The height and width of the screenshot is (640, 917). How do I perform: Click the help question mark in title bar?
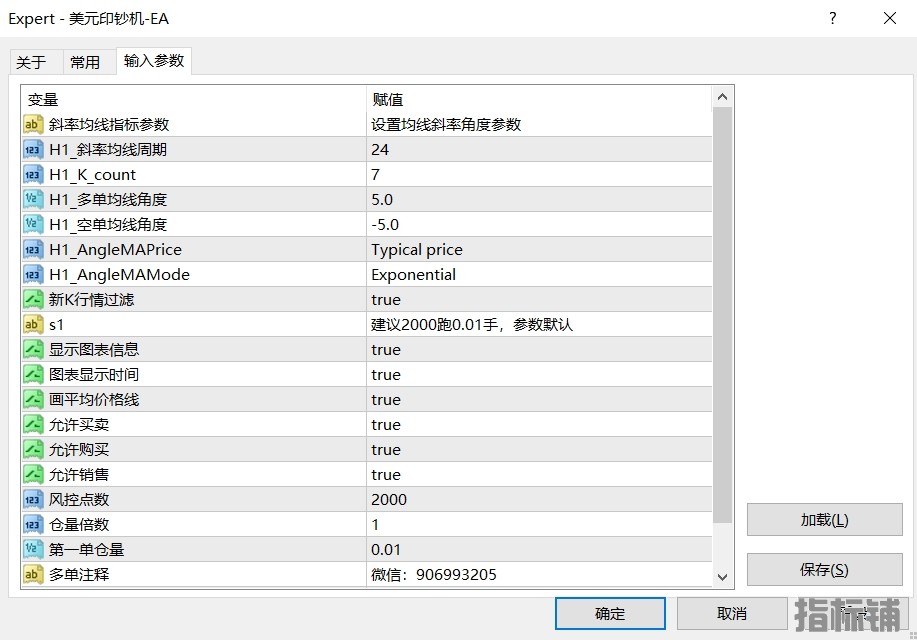coord(833,18)
